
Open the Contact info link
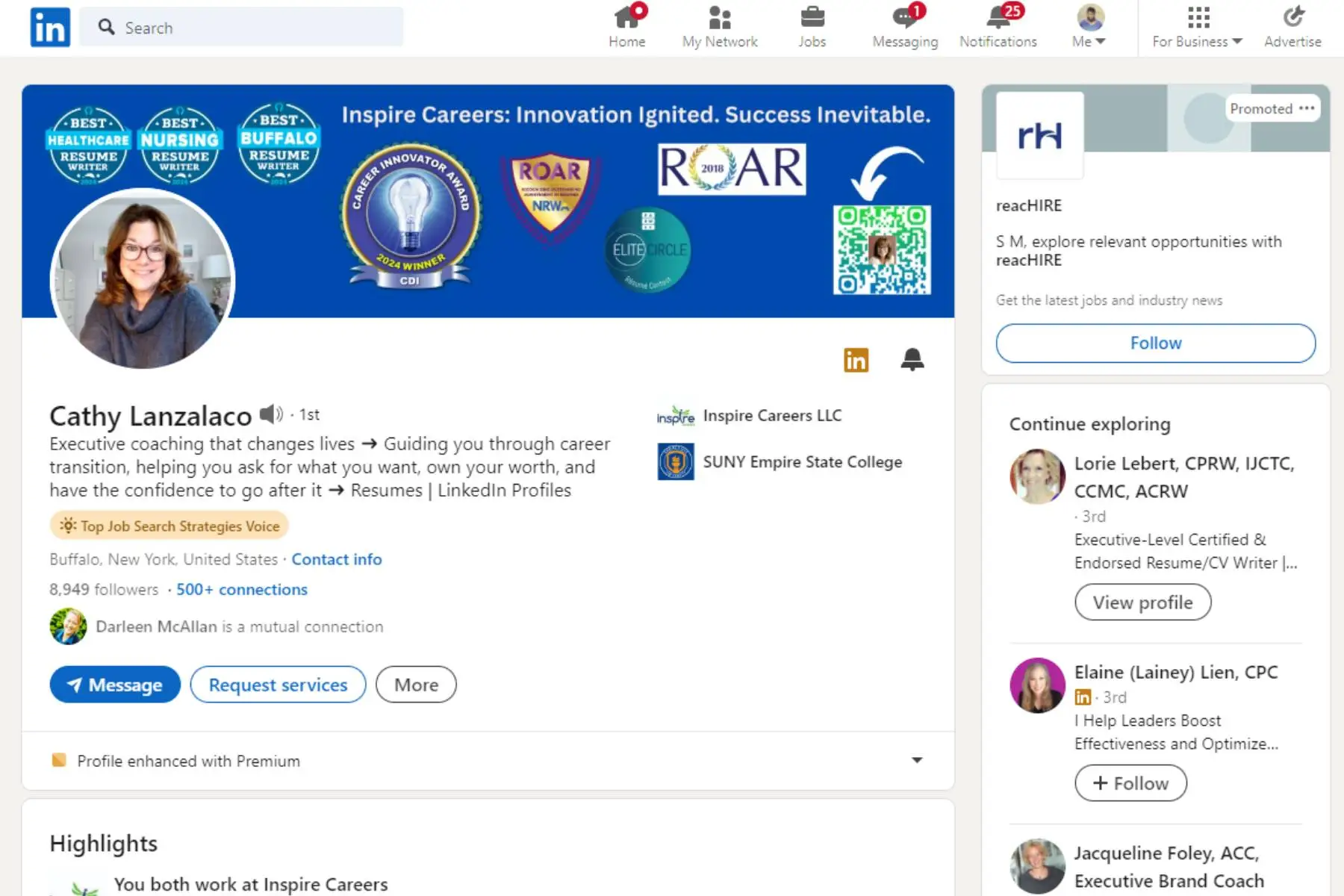[x=336, y=559]
